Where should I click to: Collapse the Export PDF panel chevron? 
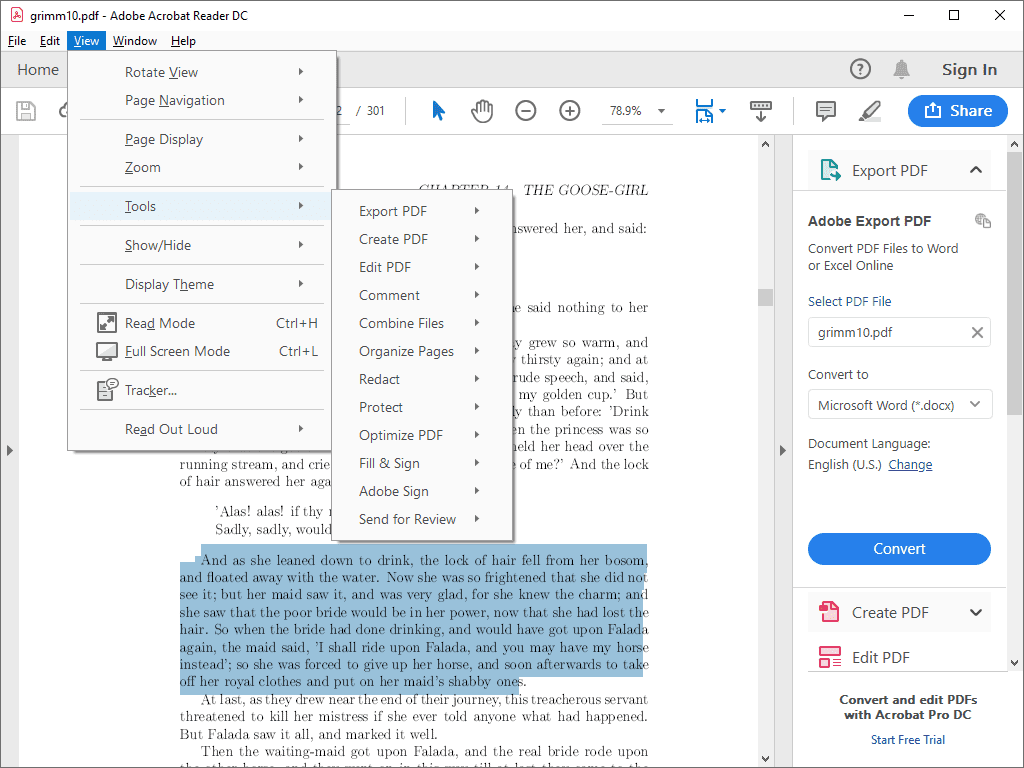(x=976, y=170)
